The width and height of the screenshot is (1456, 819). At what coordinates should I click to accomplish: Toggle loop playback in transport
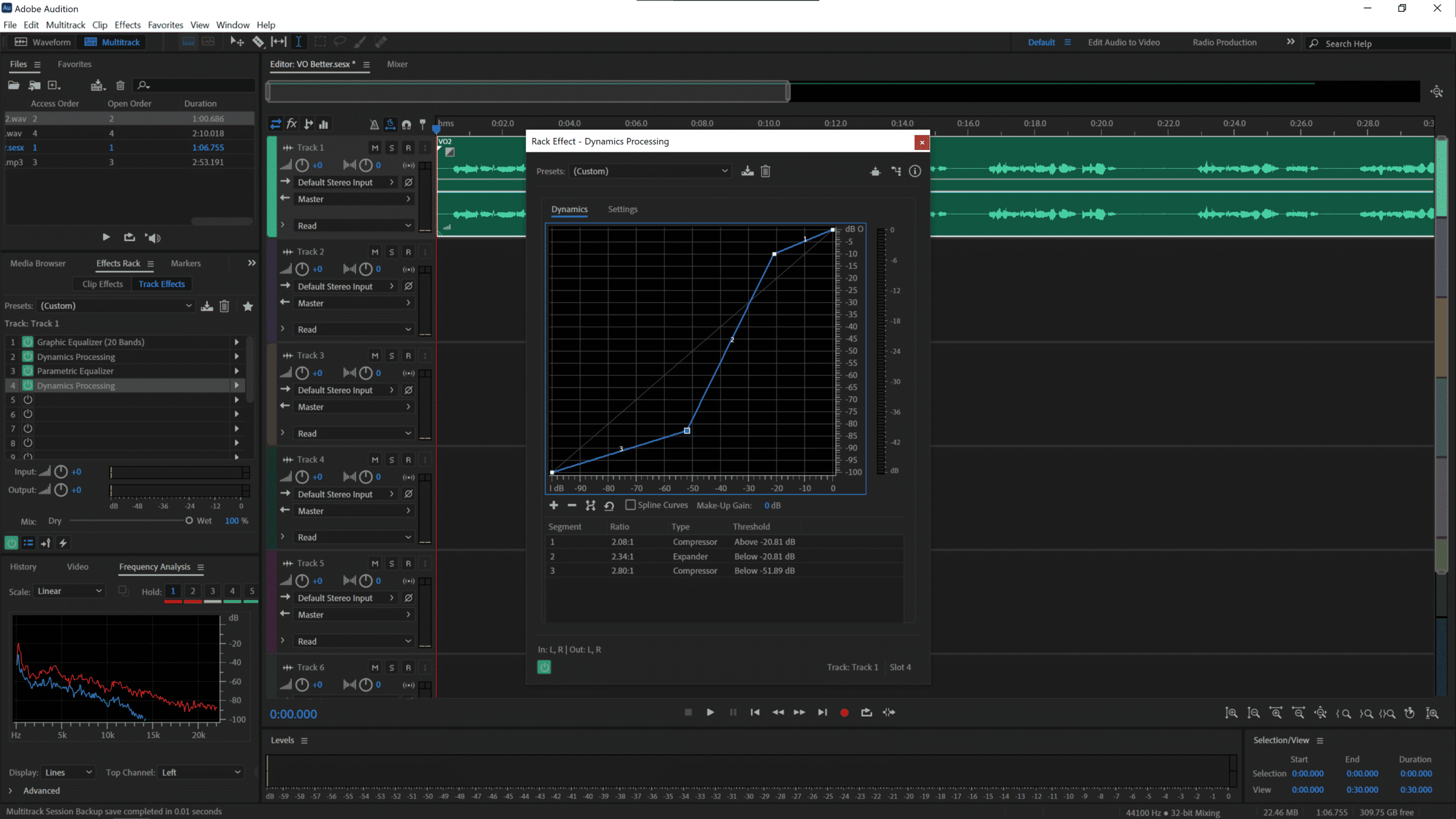[866, 712]
